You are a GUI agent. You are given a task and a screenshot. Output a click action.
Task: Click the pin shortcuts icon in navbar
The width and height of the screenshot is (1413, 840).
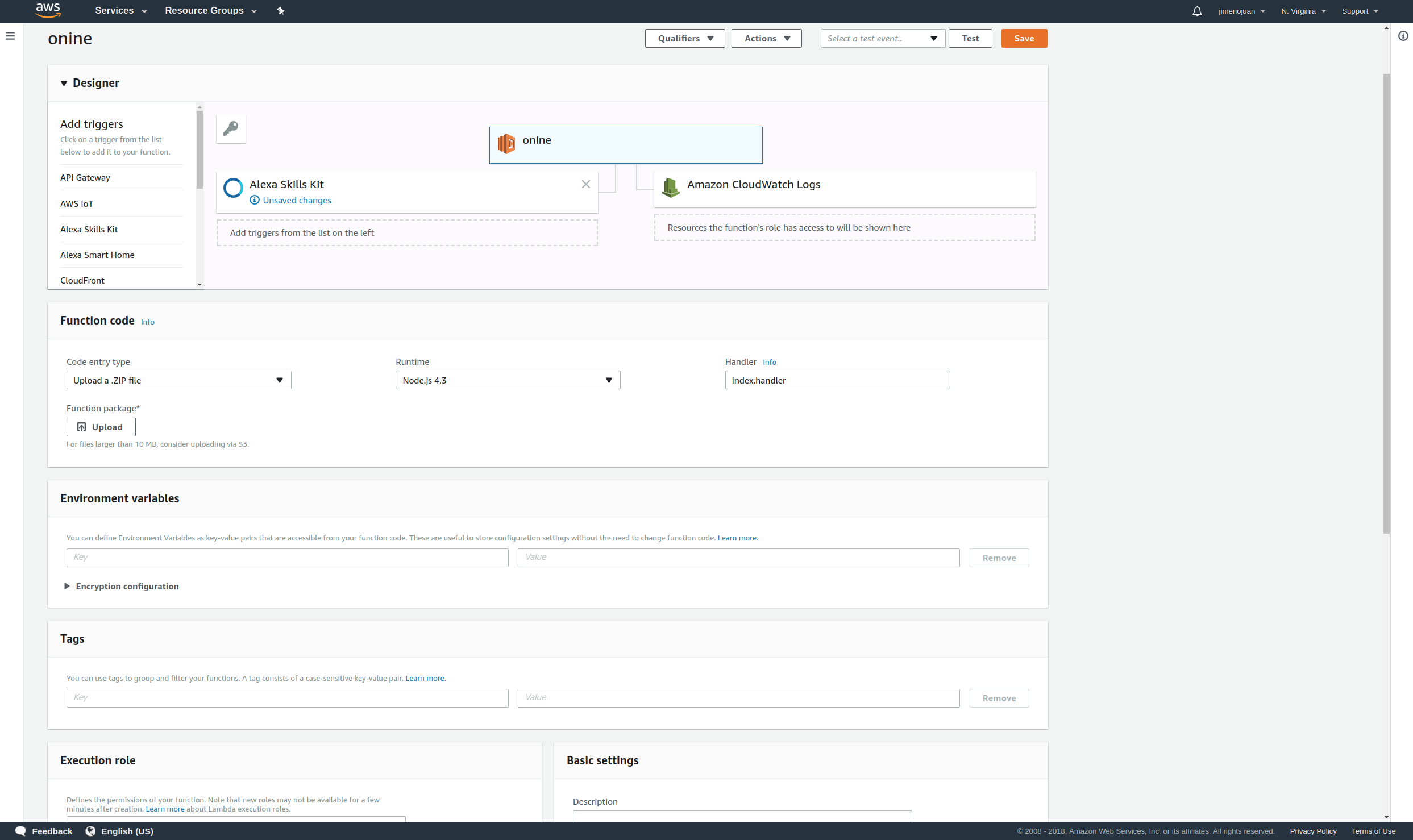(x=281, y=11)
